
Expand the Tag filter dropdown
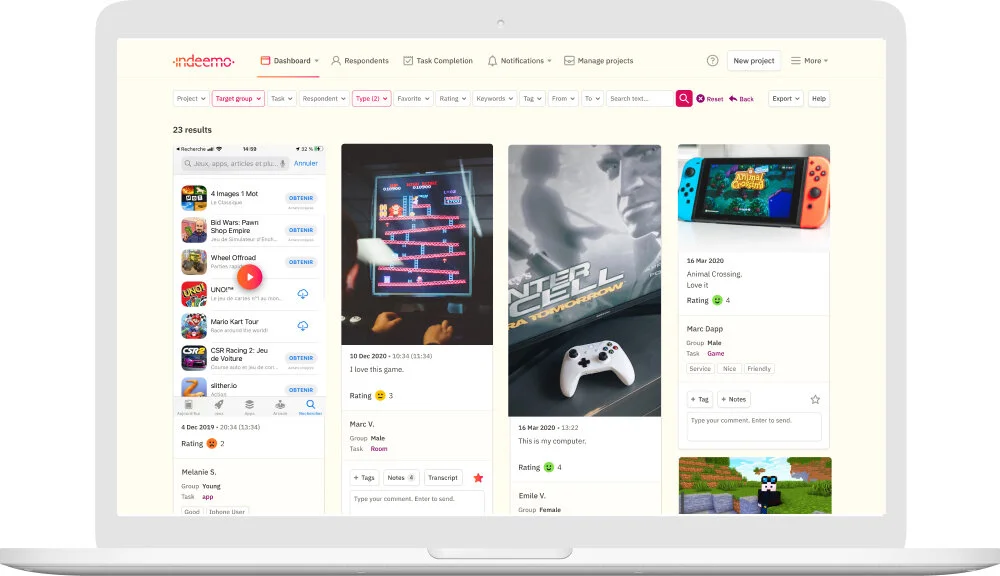pyautogui.click(x=532, y=98)
